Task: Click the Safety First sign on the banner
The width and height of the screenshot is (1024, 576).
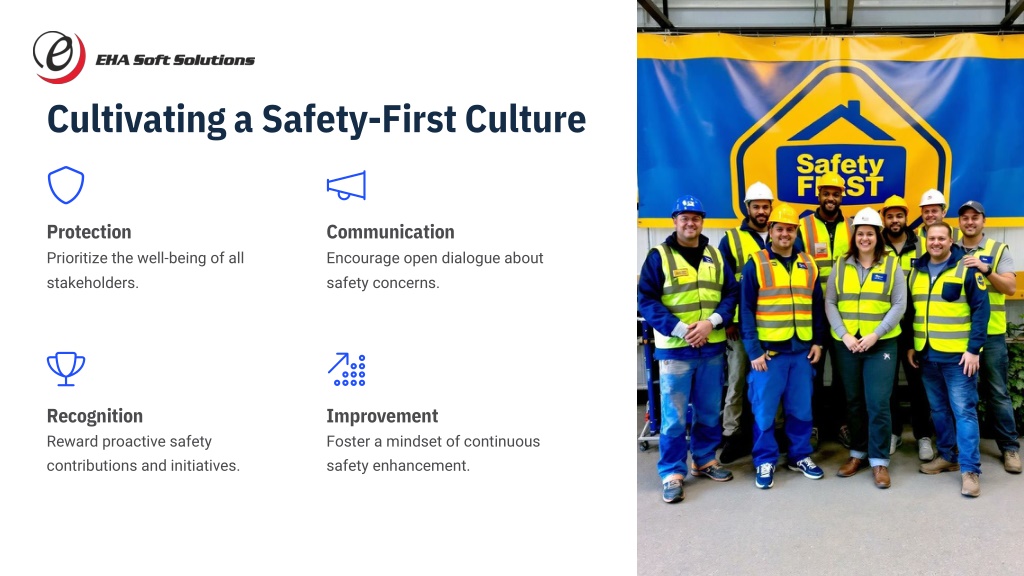Action: click(x=840, y=175)
